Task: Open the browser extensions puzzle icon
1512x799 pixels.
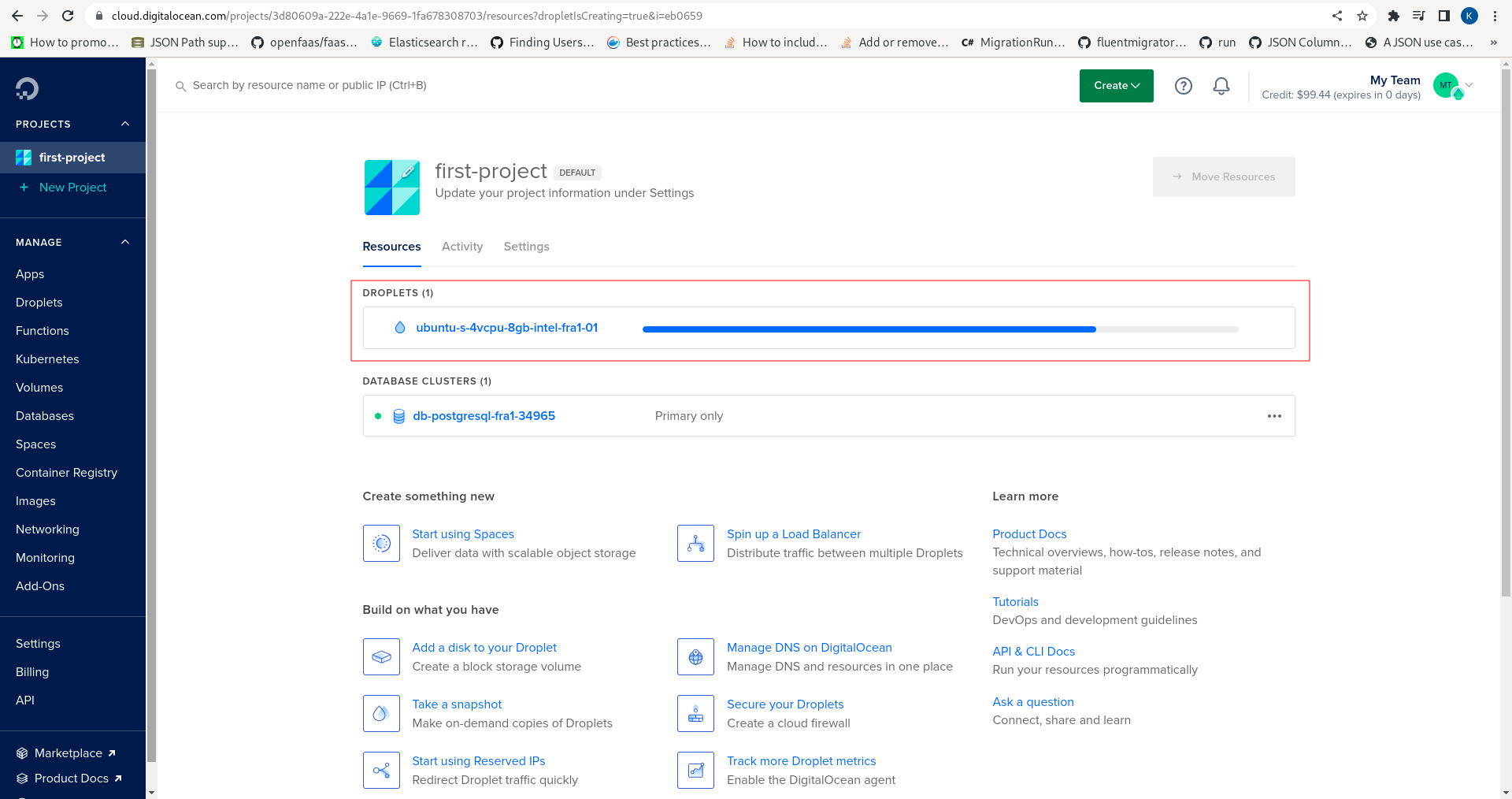Action: pos(1394,16)
